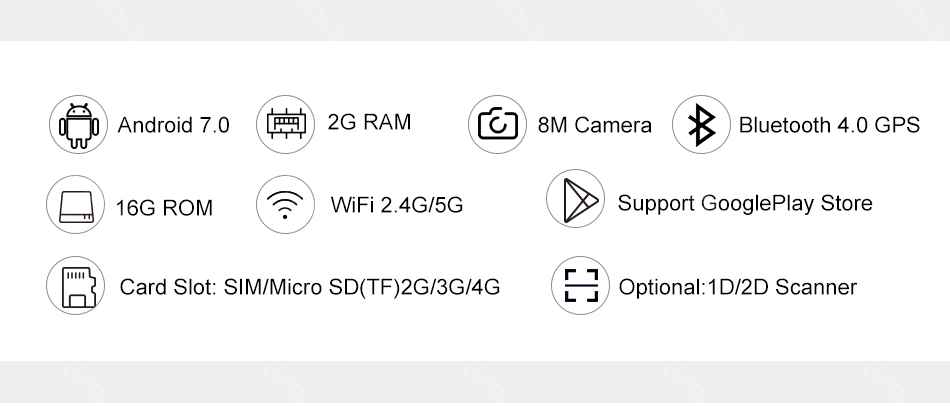Click the SD card slot icon
The height and width of the screenshot is (406, 950).
click(x=76, y=285)
